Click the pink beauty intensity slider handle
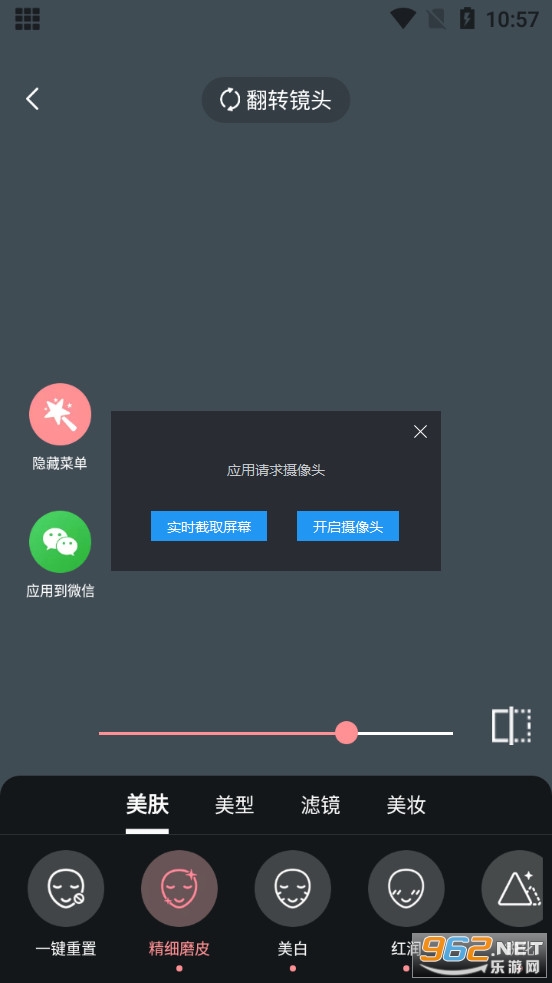552x983 pixels. click(x=346, y=732)
